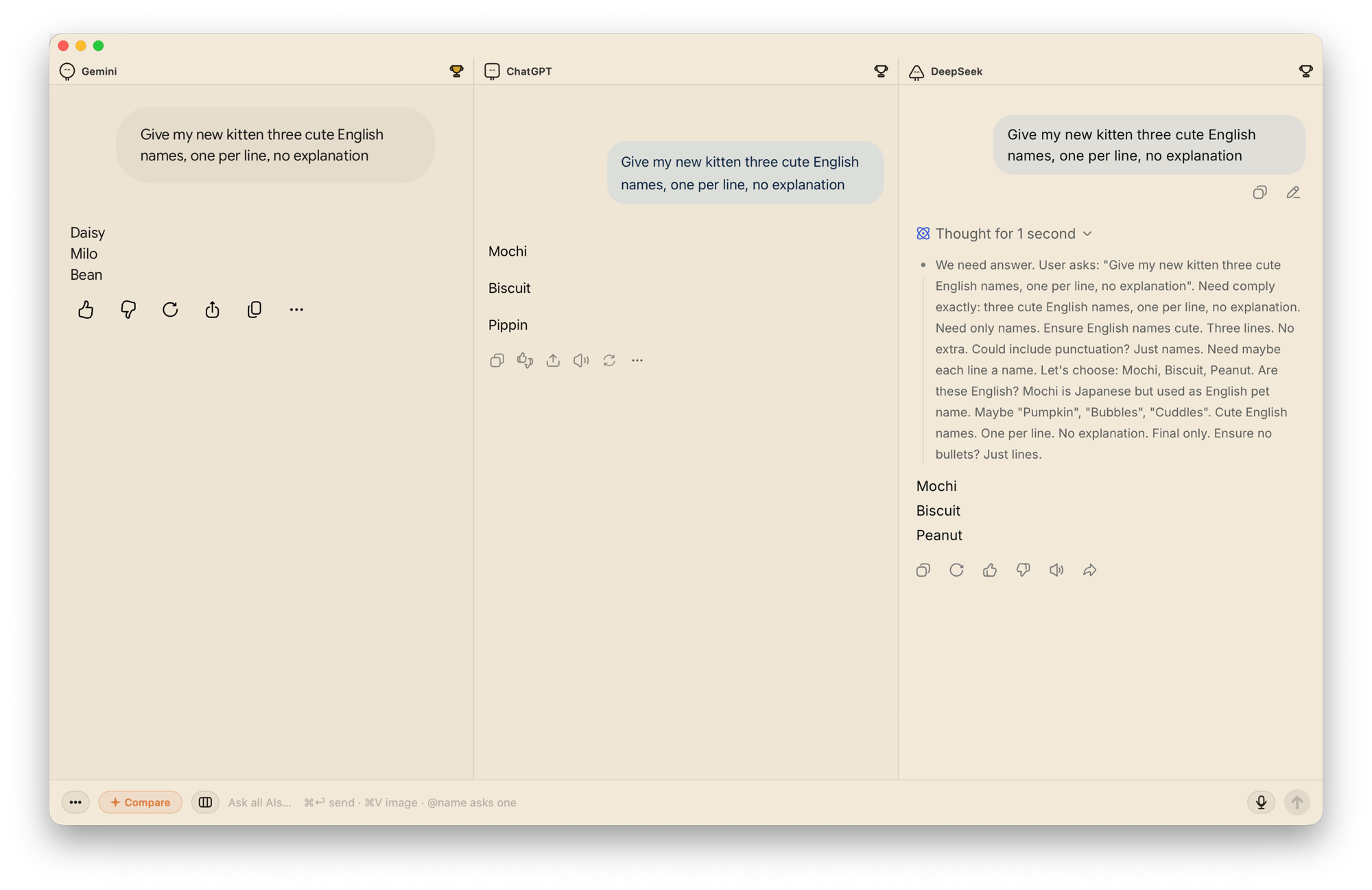The height and width of the screenshot is (890, 1372).
Task: Click the DeepSeek trophy icon
Action: click(1305, 71)
